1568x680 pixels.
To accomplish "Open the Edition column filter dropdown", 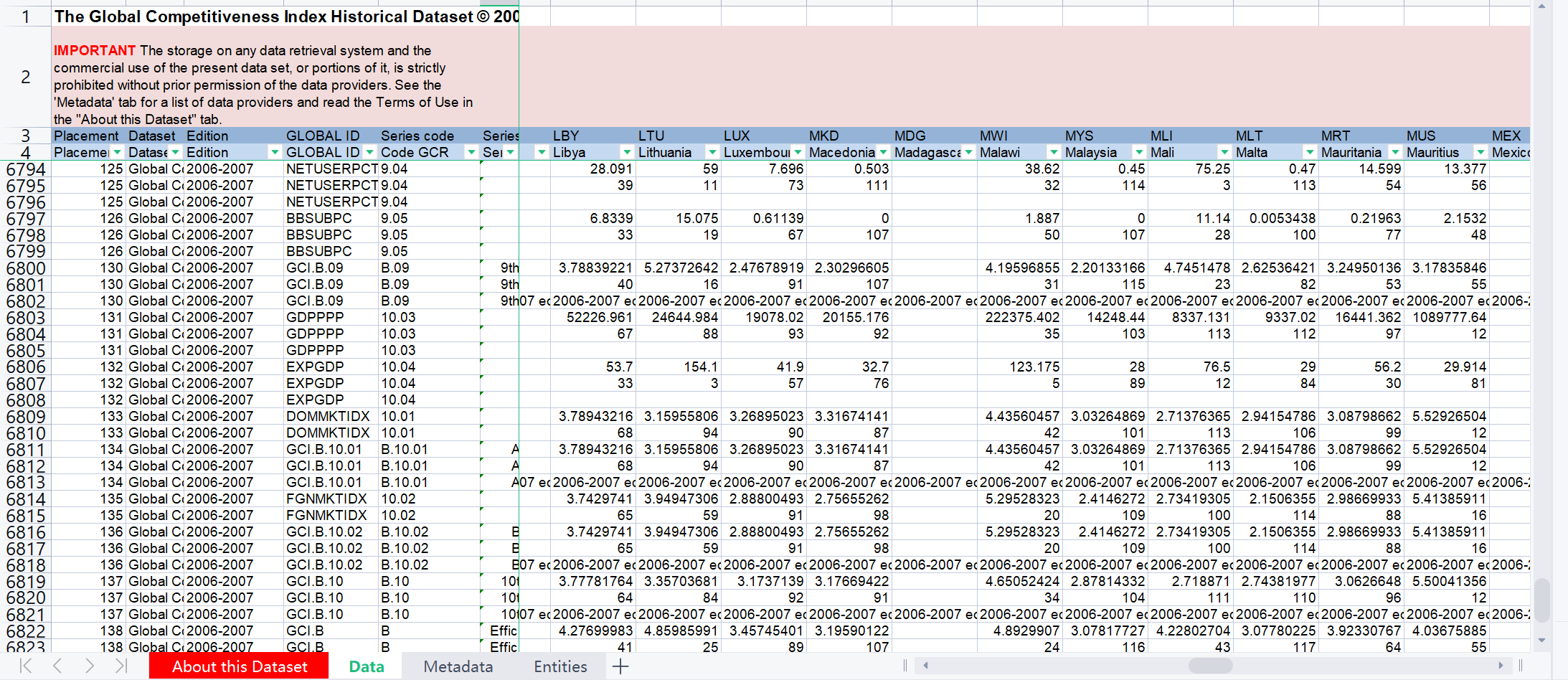I will (x=274, y=152).
